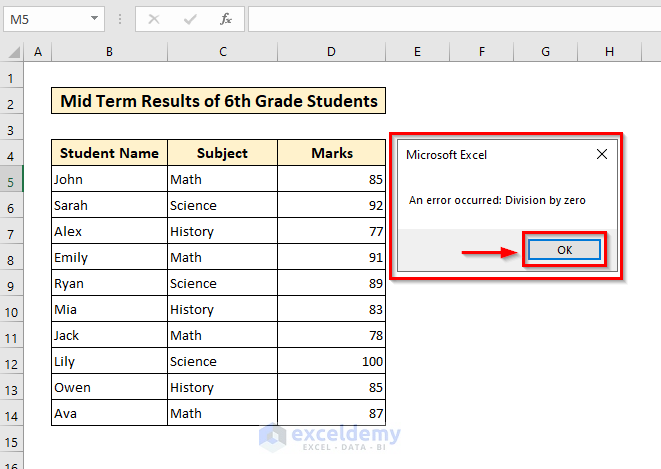
Task: Click the Enter checkmark icon in formula bar
Action: tap(190, 19)
